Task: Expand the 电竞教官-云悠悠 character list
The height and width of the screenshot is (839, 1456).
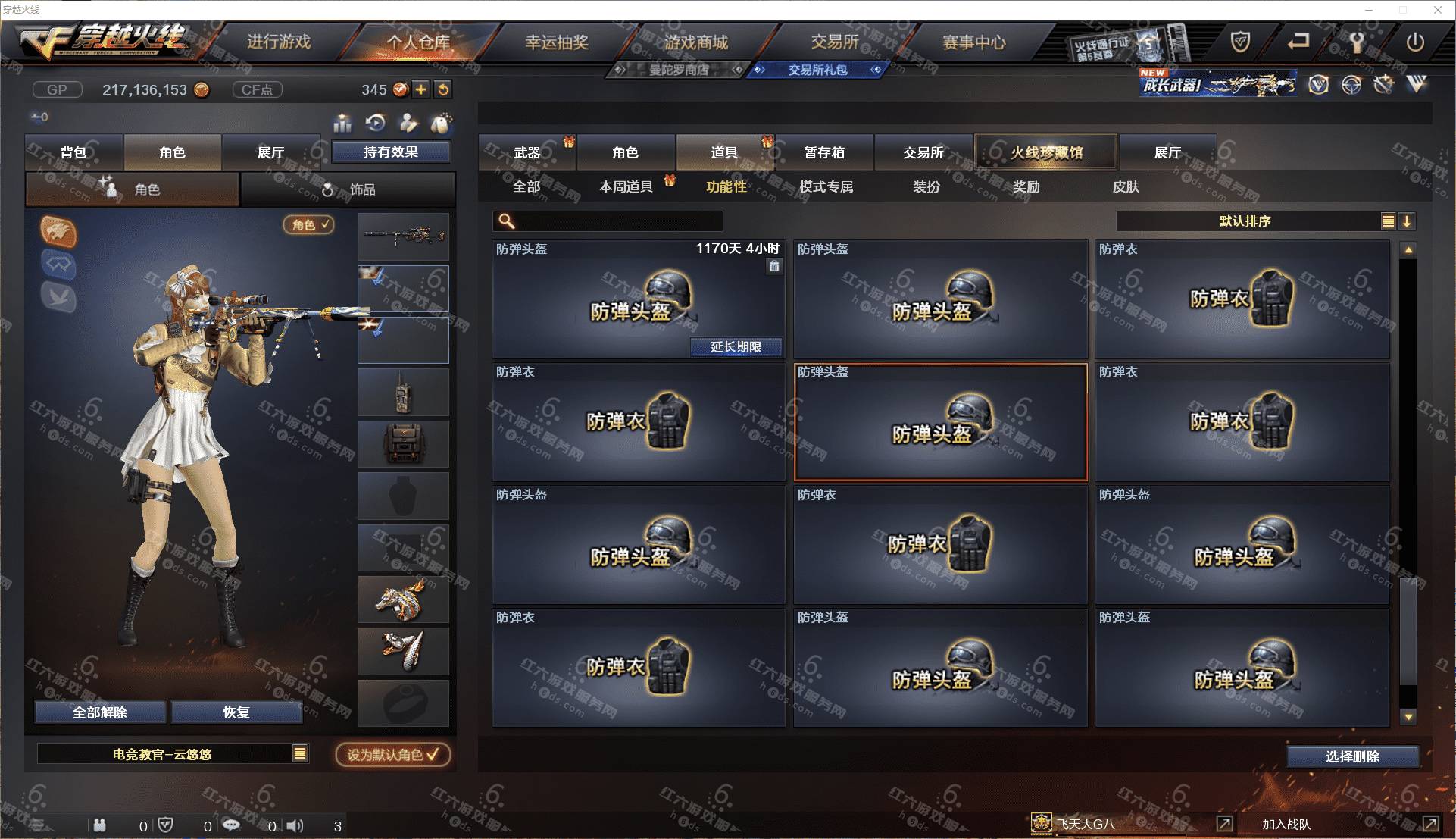Action: (x=300, y=753)
